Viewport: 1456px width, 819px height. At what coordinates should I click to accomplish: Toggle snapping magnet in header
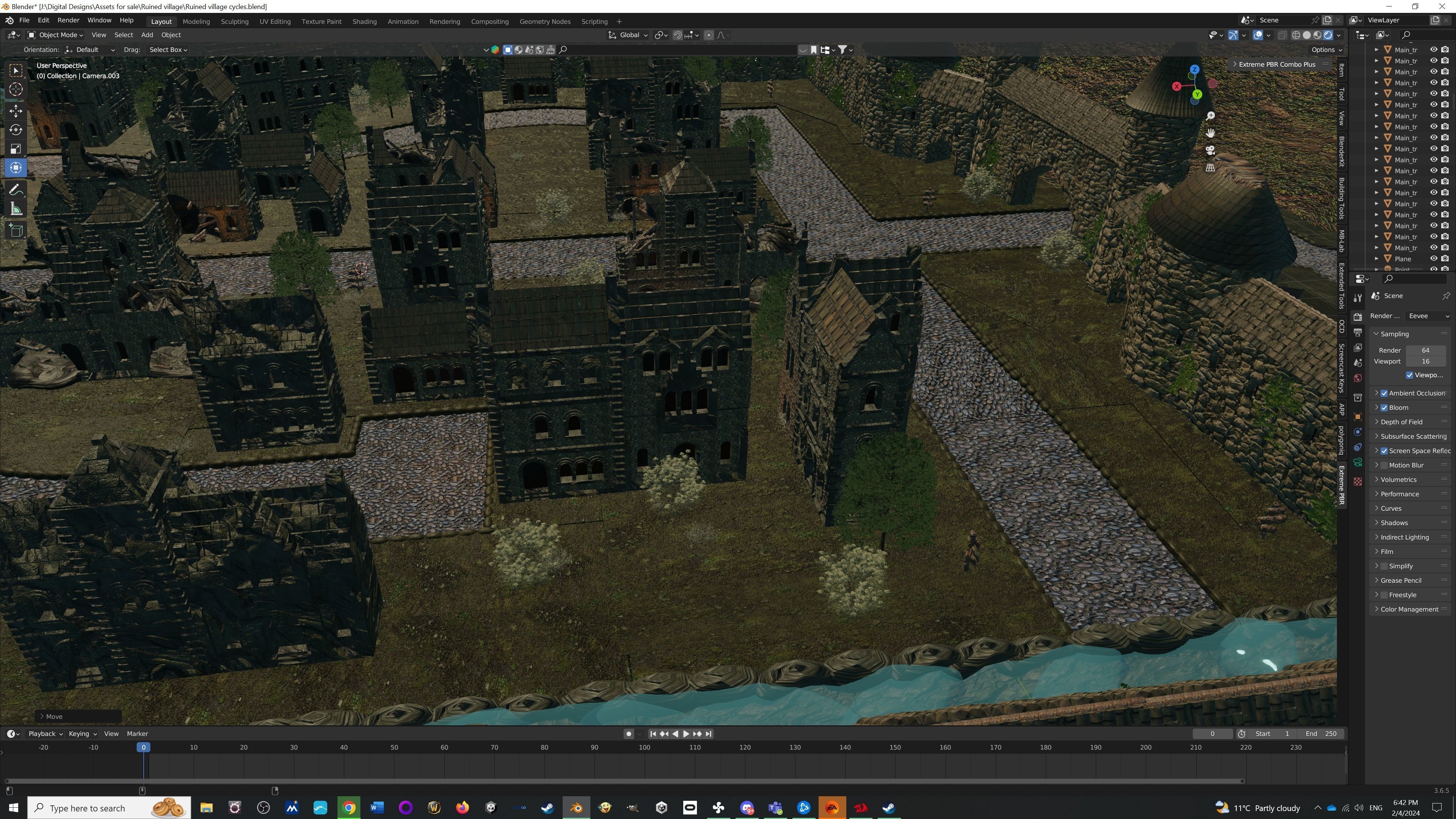[678, 35]
